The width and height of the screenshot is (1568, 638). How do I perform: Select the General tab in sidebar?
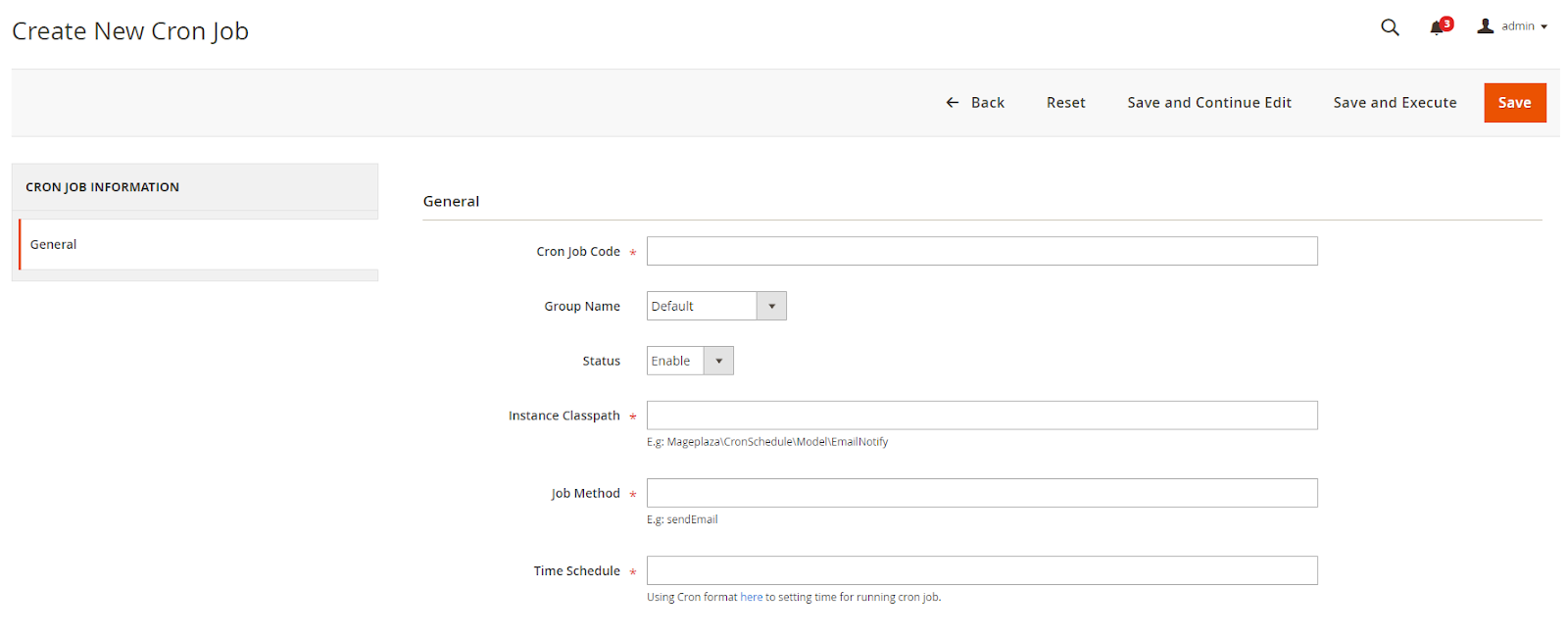(54, 245)
